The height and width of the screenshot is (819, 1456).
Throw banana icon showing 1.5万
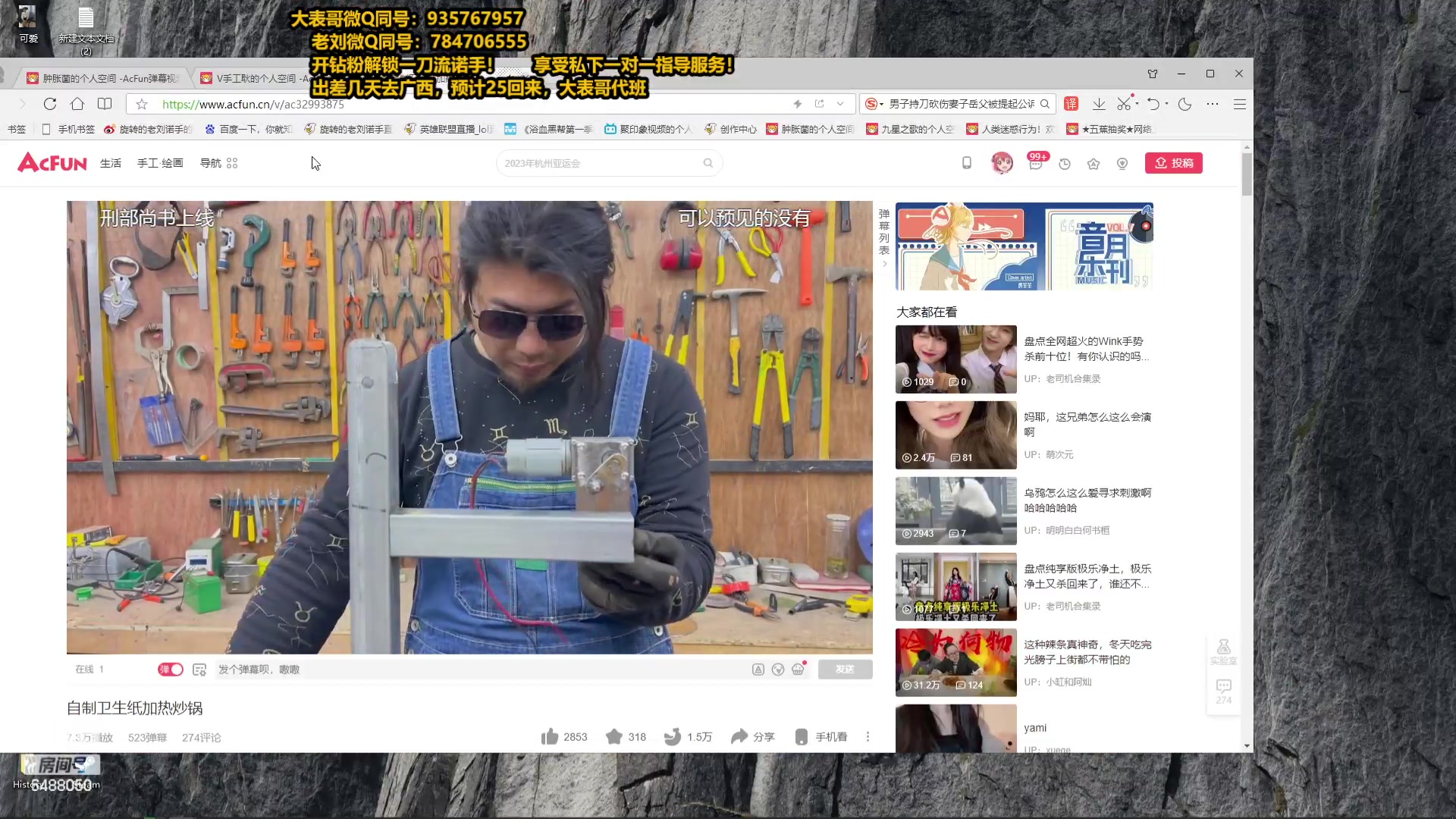click(673, 736)
